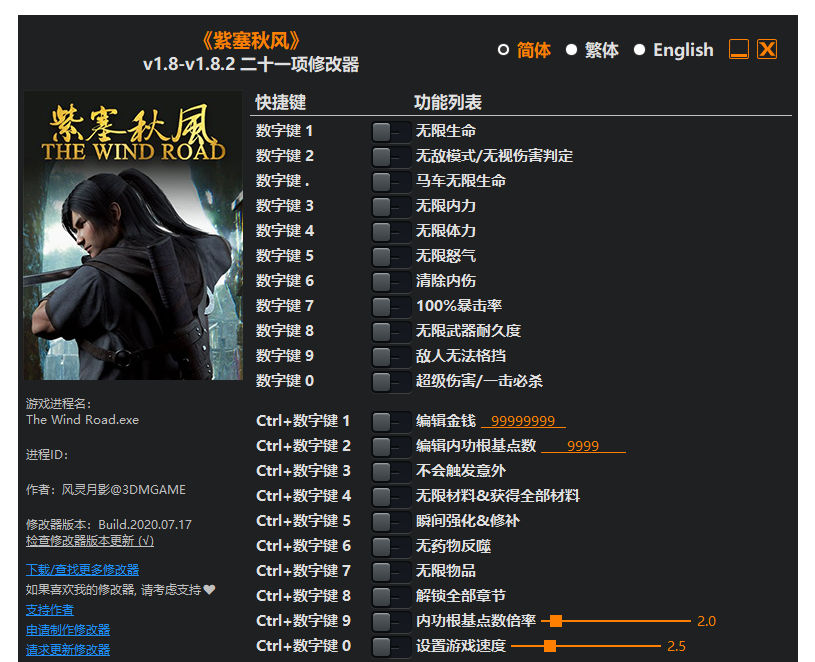Viewport: 815px width, 662px height.
Task: Click the heart icon after 请考虑支持
Action: click(209, 590)
